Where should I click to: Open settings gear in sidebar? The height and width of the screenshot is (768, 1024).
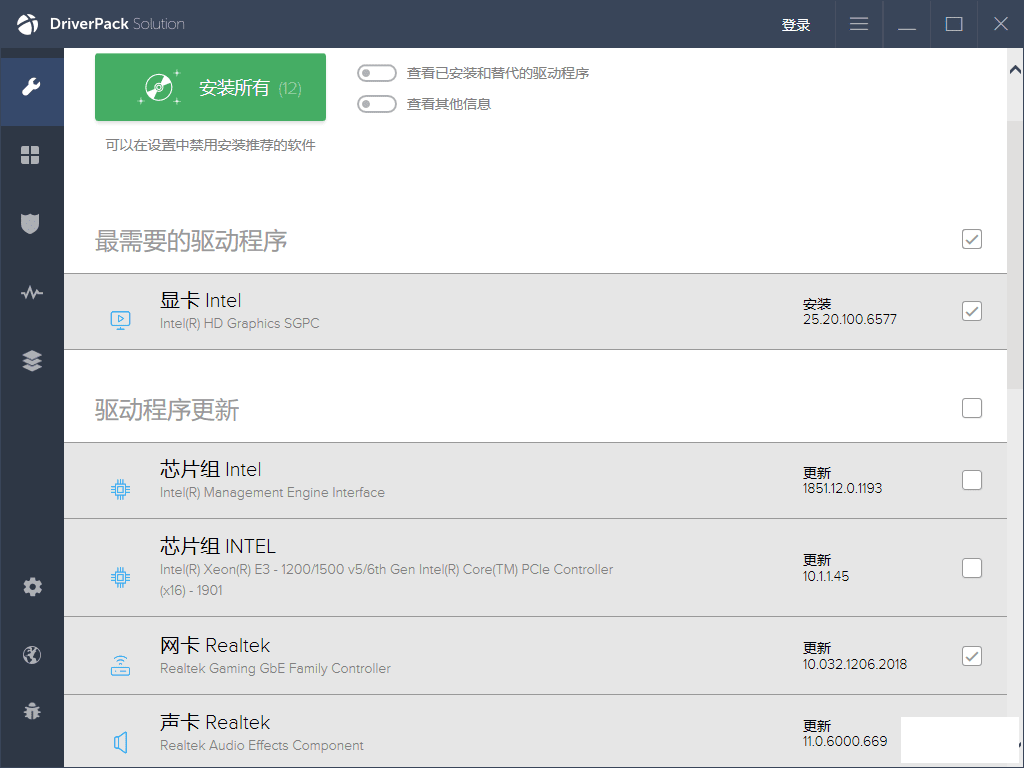[32, 586]
